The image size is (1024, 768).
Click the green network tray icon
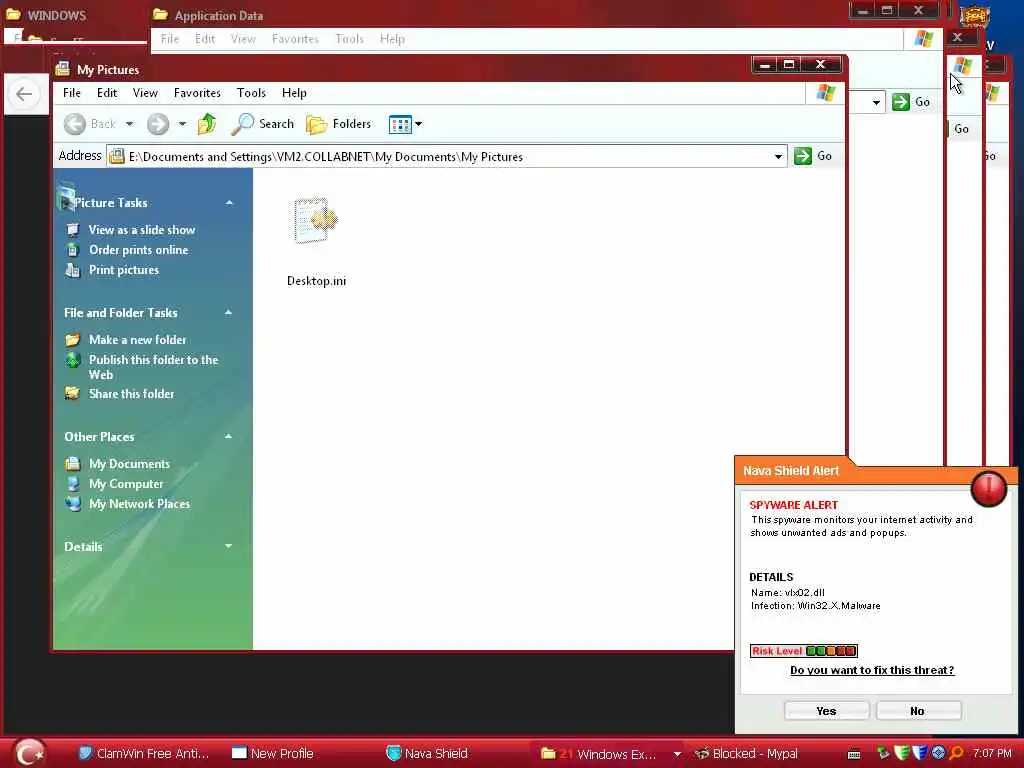click(x=883, y=754)
